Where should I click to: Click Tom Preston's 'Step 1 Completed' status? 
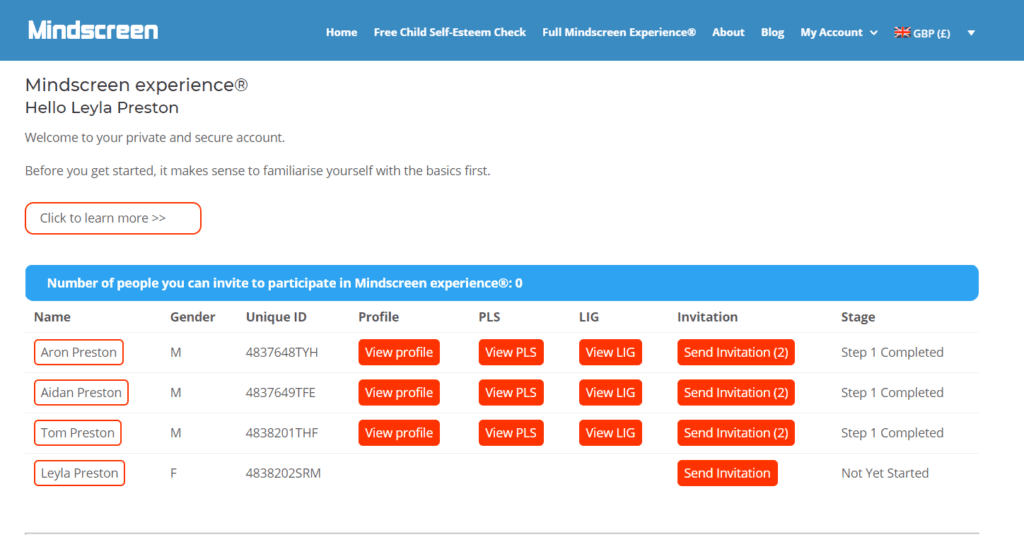pyautogui.click(x=892, y=432)
